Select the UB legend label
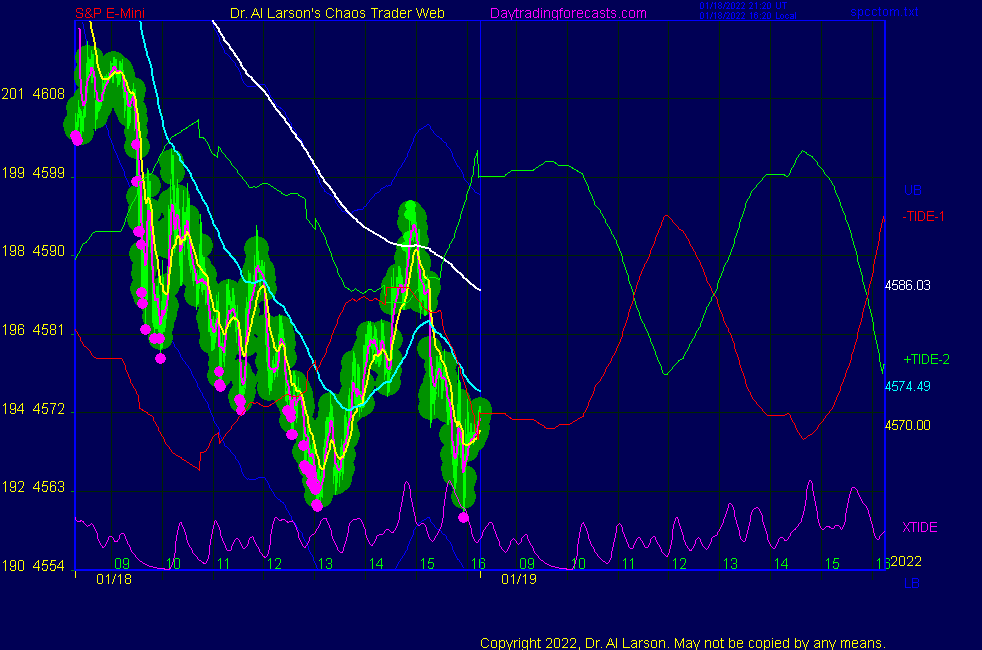 pyautogui.click(x=912, y=190)
